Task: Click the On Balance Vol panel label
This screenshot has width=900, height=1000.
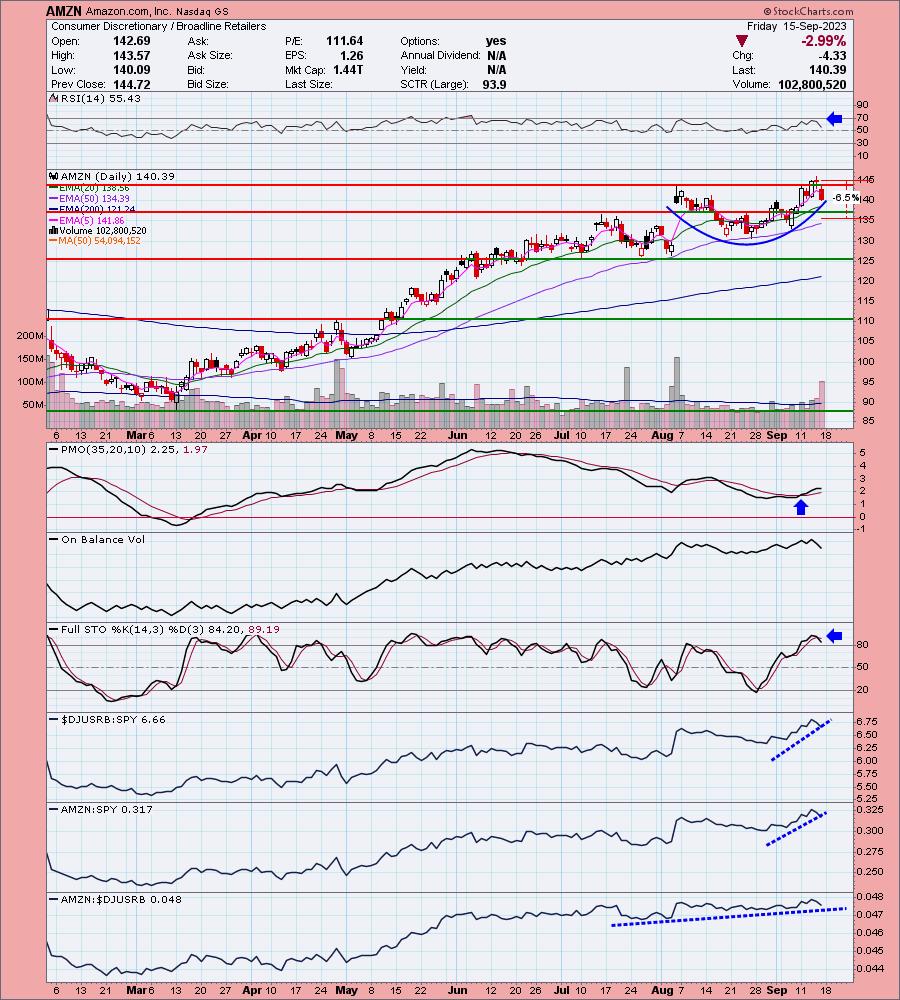Action: (103, 540)
